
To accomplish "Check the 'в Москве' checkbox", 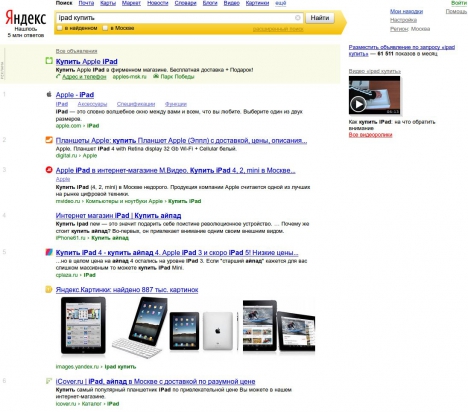I will tap(105, 28).
